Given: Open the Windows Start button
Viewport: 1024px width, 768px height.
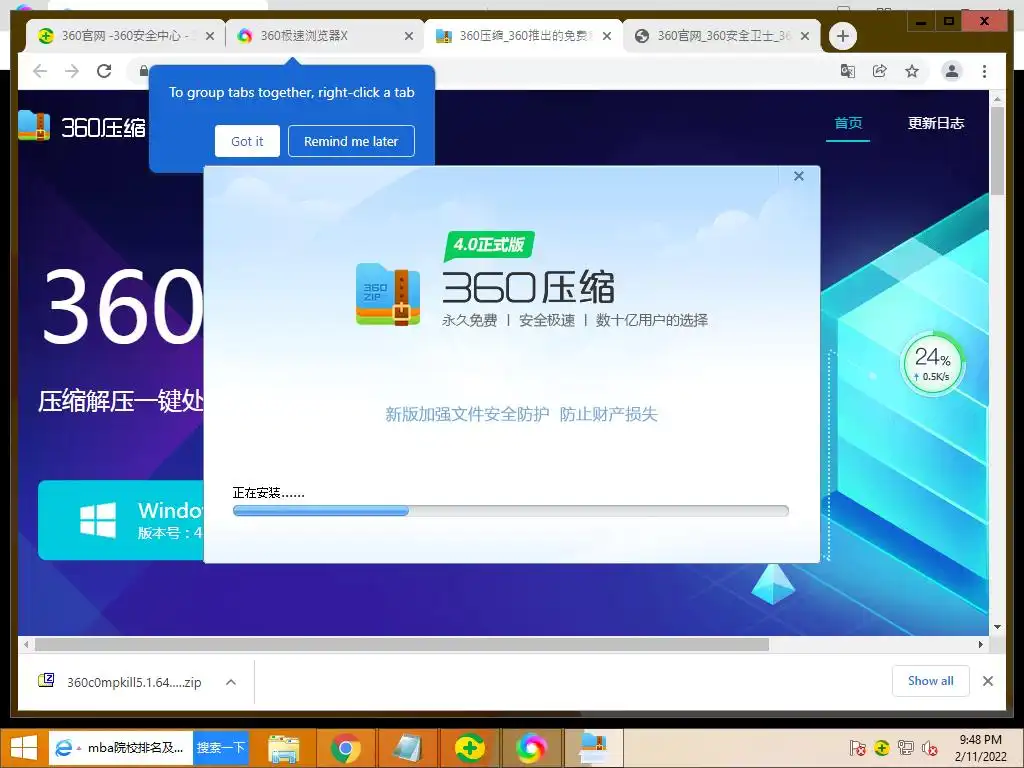Looking at the screenshot, I should 24,748.
